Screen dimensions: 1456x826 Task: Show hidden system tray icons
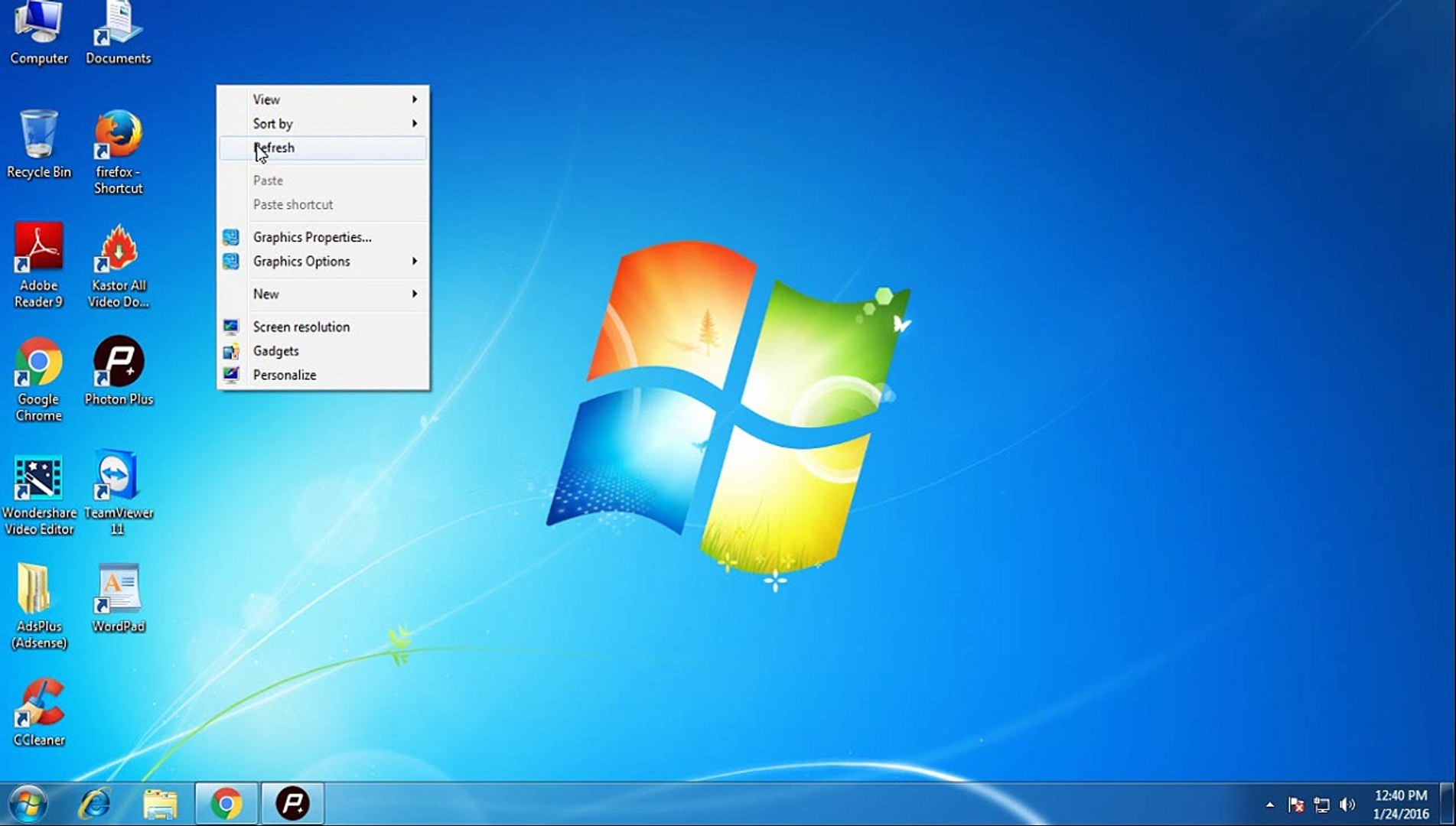(1270, 805)
